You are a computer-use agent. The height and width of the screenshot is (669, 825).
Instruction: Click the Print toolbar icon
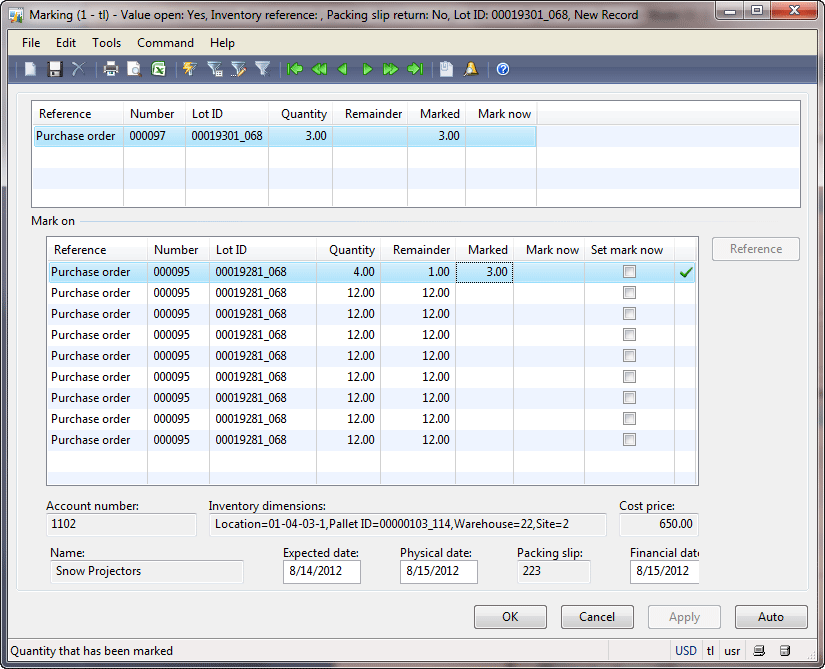(110, 69)
